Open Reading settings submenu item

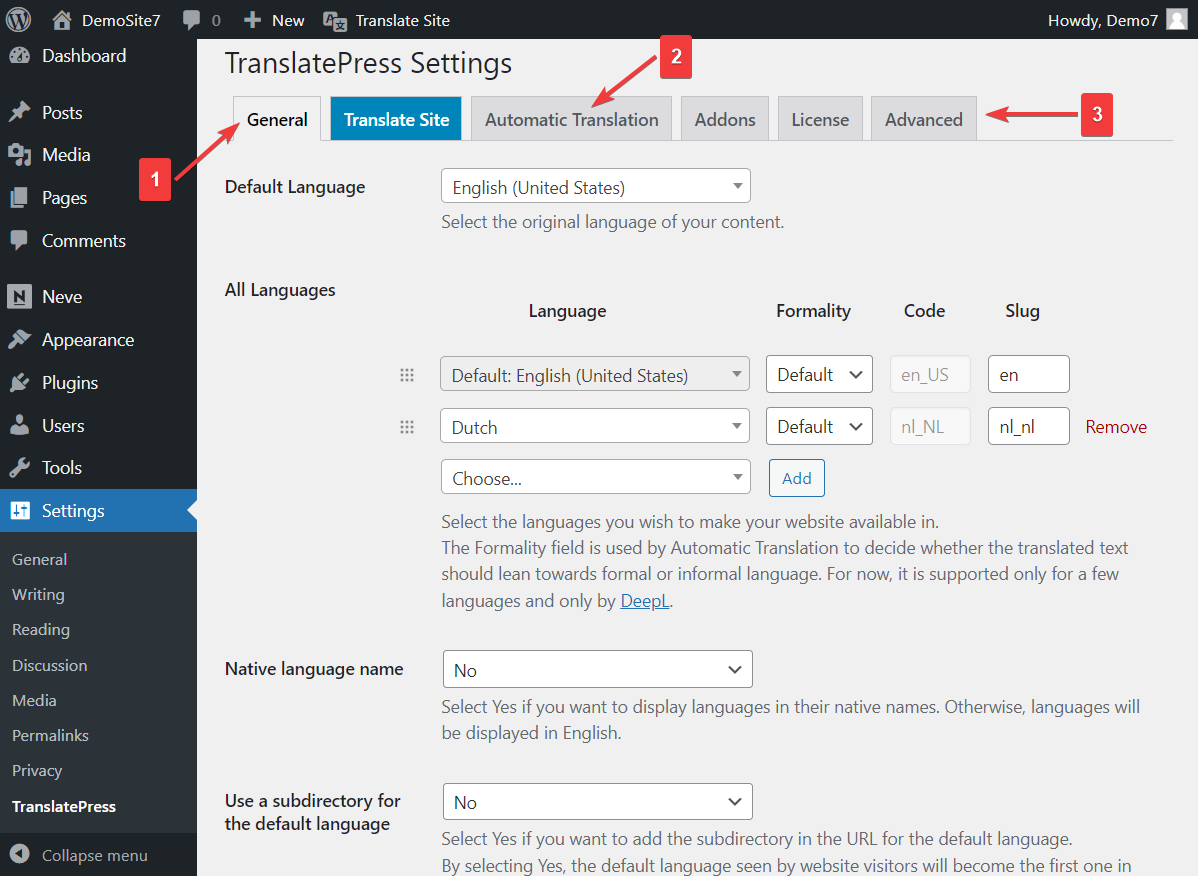click(x=40, y=629)
